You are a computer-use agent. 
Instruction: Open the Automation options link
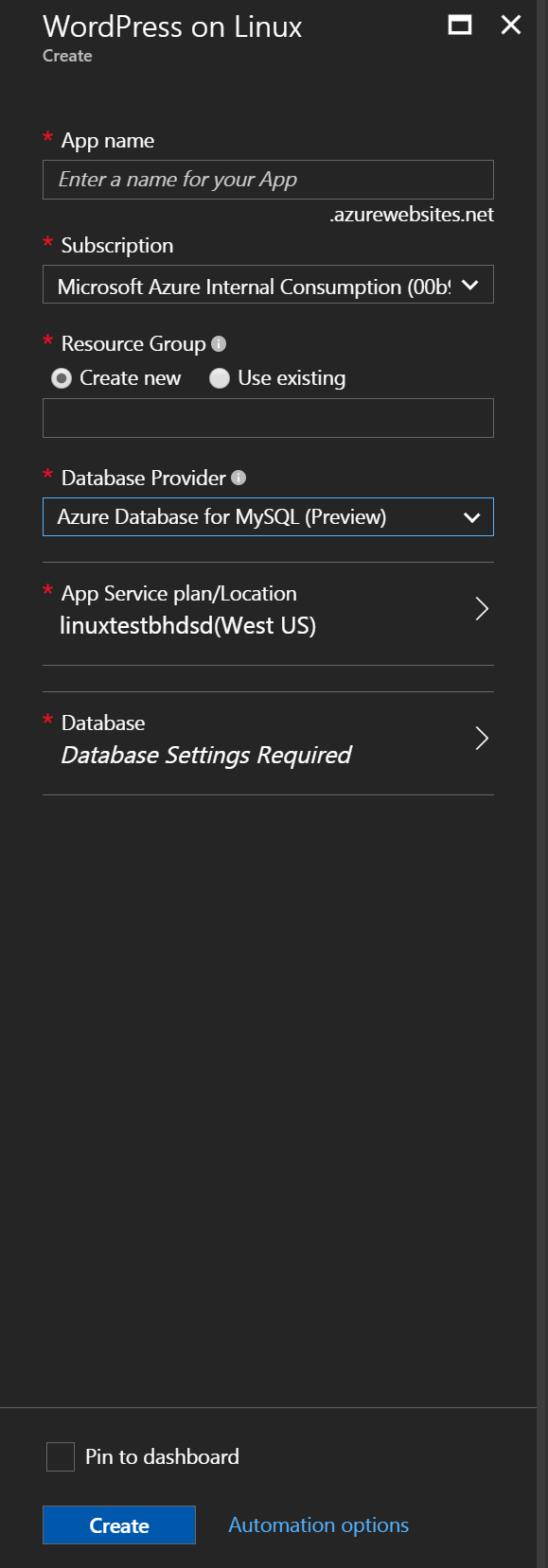(319, 1525)
